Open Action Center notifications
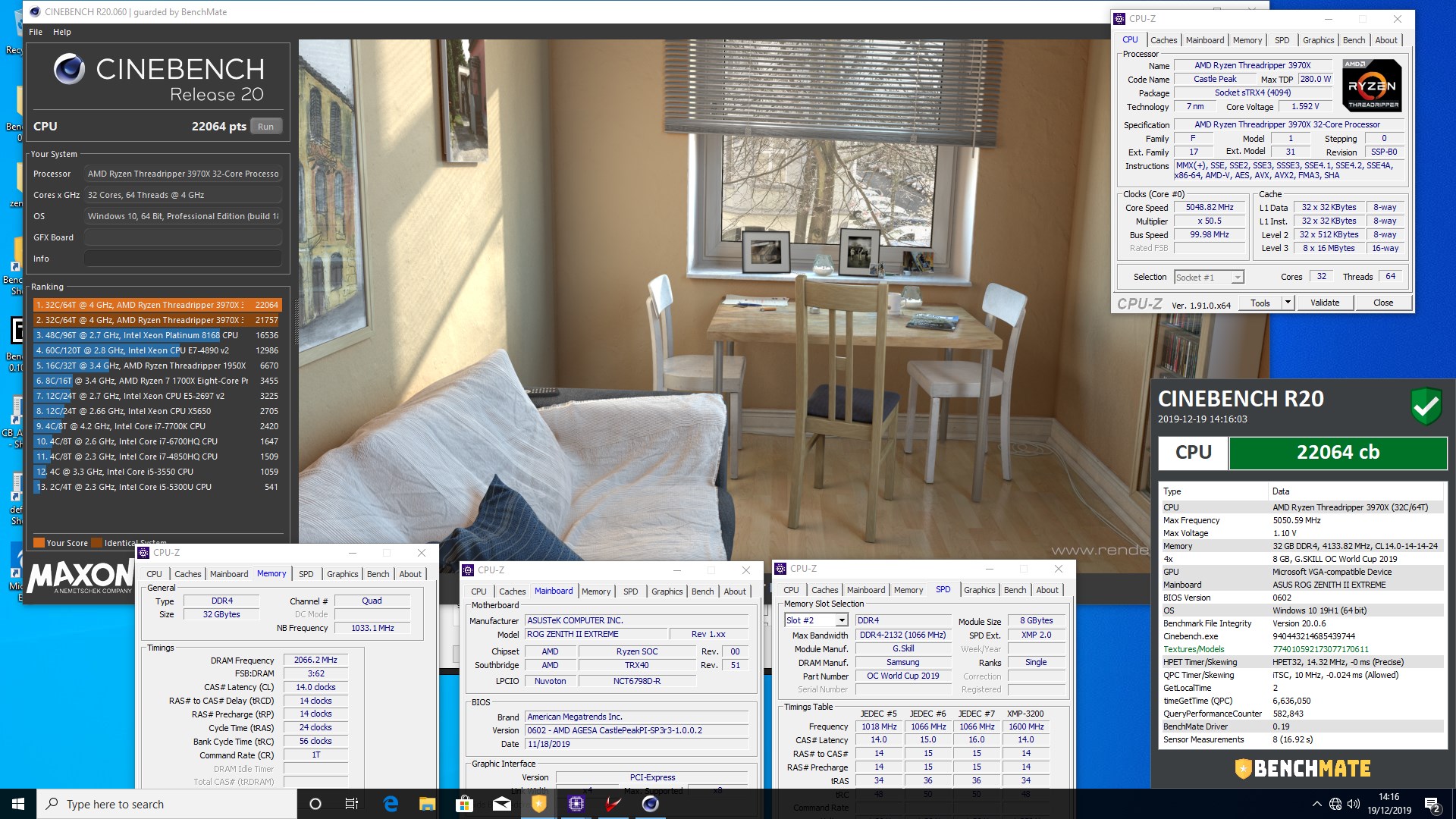Image resolution: width=1456 pixels, height=819 pixels. tap(1432, 804)
